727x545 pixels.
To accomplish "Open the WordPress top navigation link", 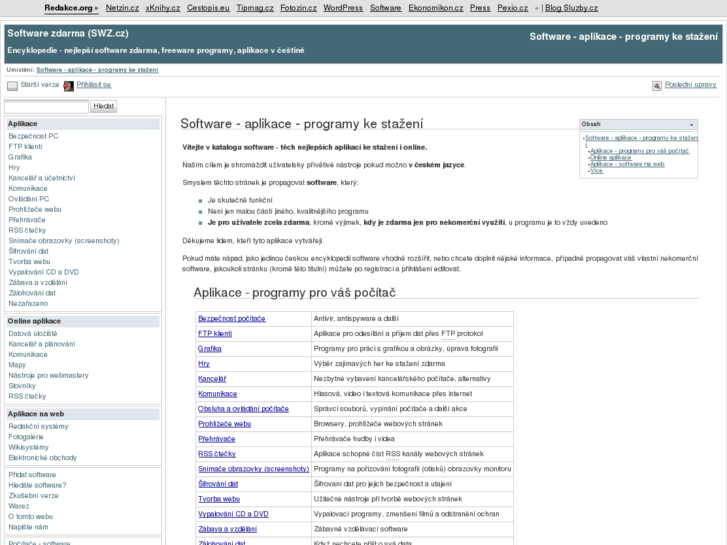I will [x=343, y=8].
